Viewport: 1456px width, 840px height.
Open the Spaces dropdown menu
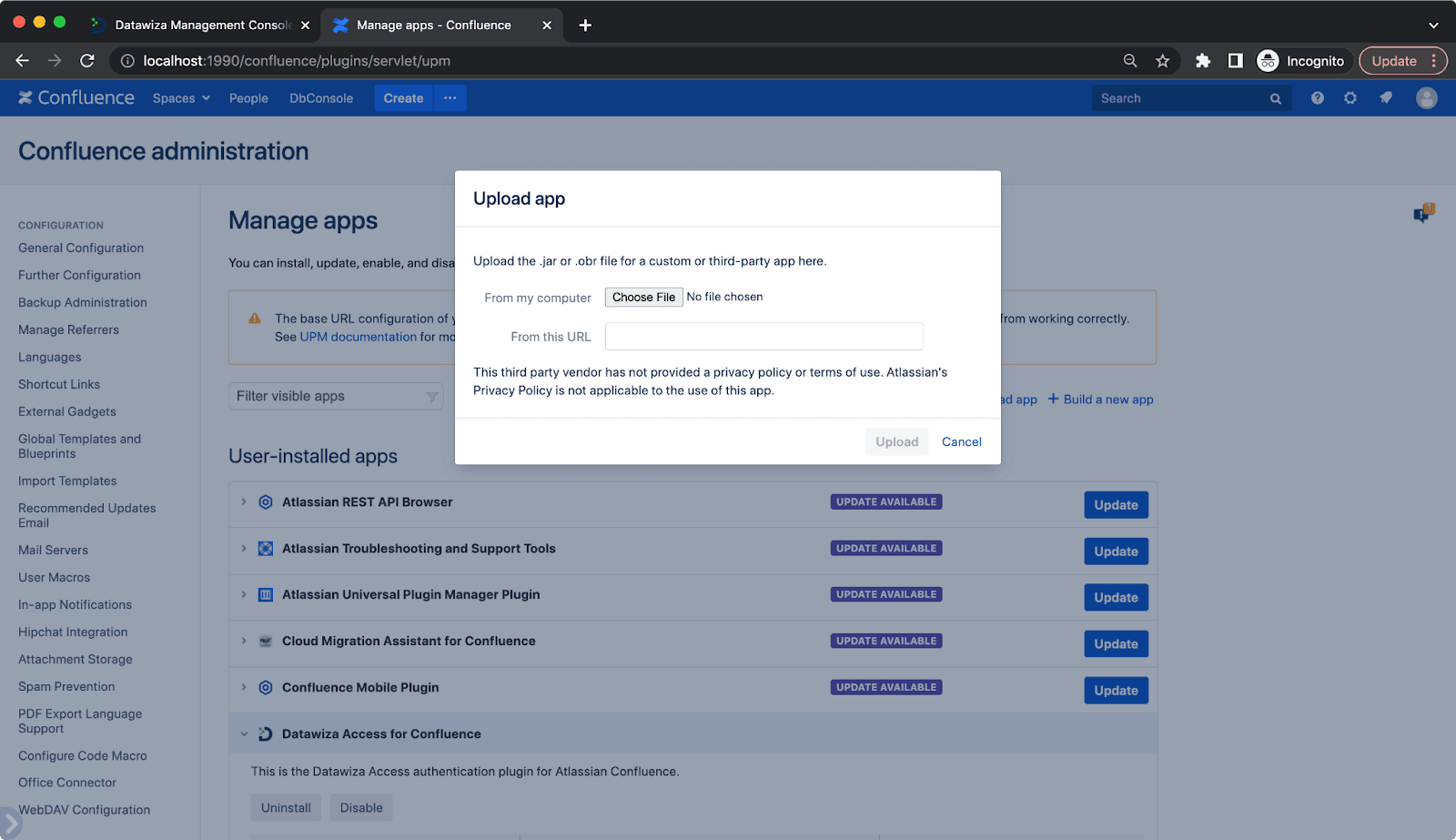tap(181, 98)
